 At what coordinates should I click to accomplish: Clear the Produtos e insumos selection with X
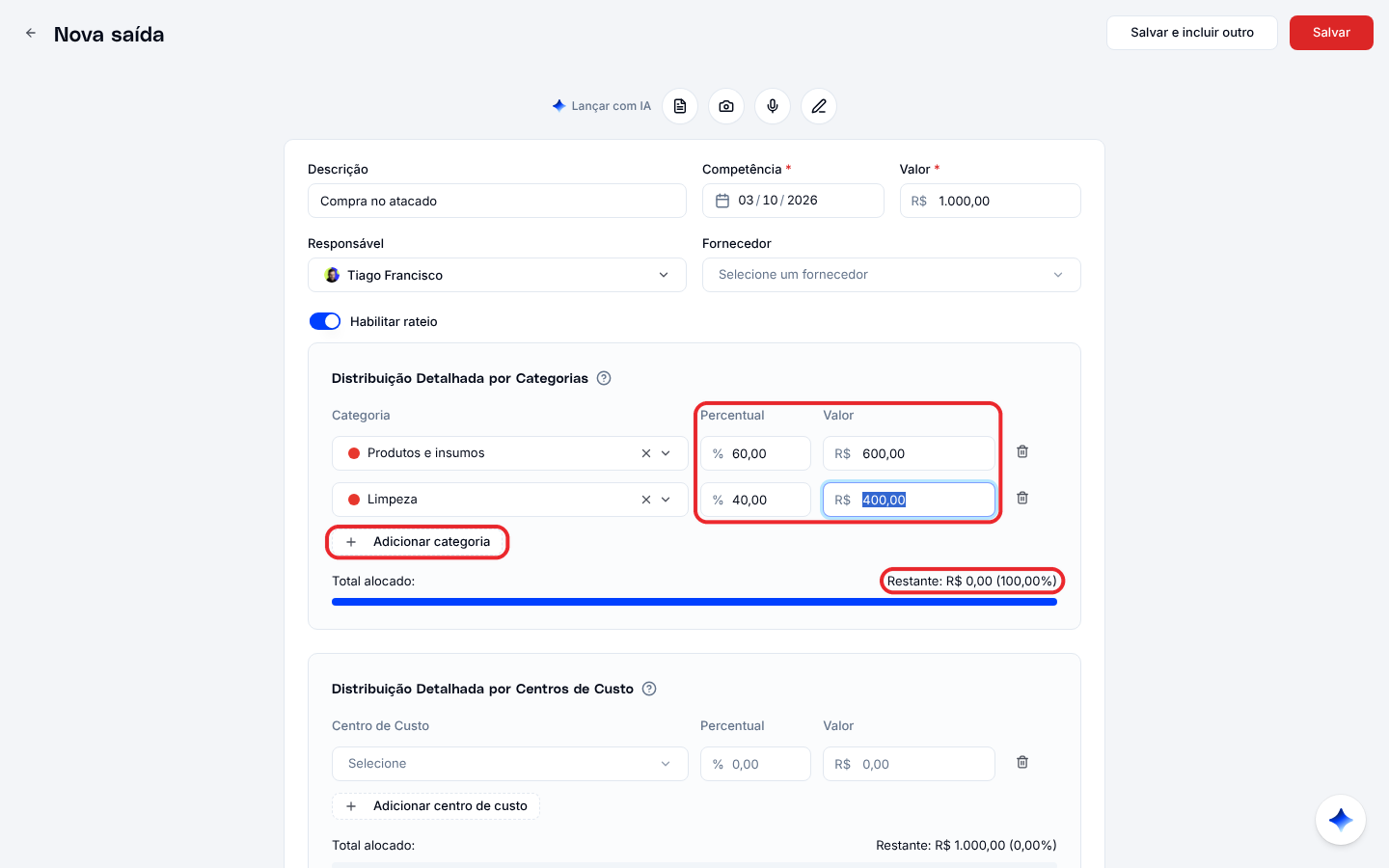646,453
